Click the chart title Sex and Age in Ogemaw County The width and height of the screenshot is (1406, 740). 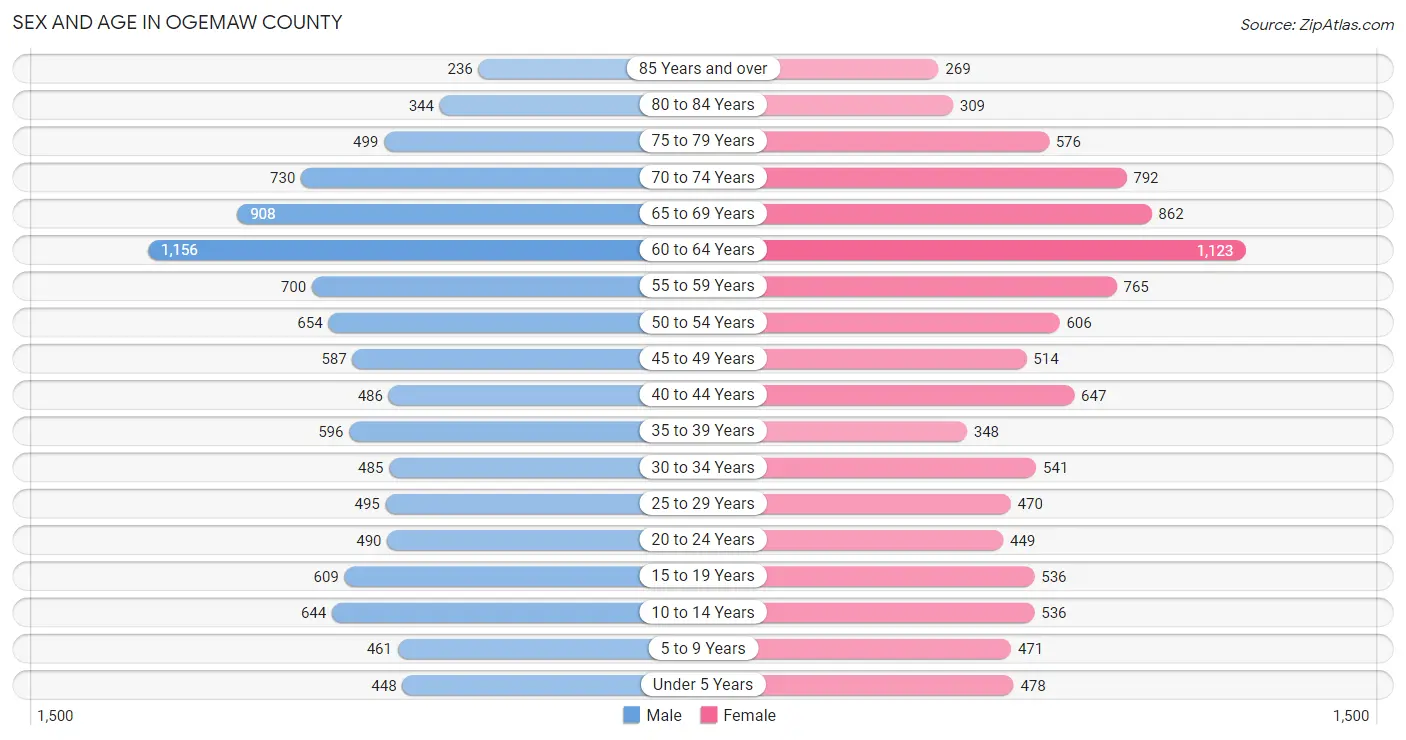pos(177,22)
